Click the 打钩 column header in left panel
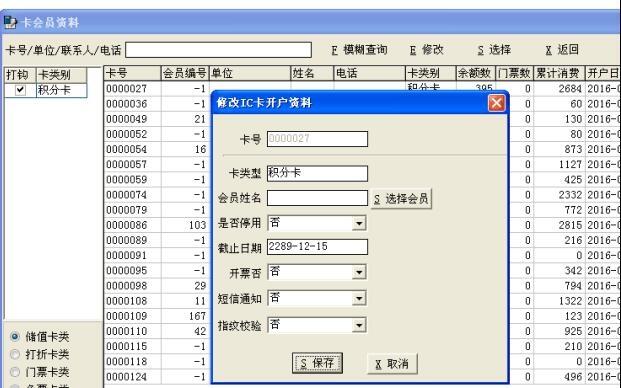621x388 pixels. [x=20, y=75]
